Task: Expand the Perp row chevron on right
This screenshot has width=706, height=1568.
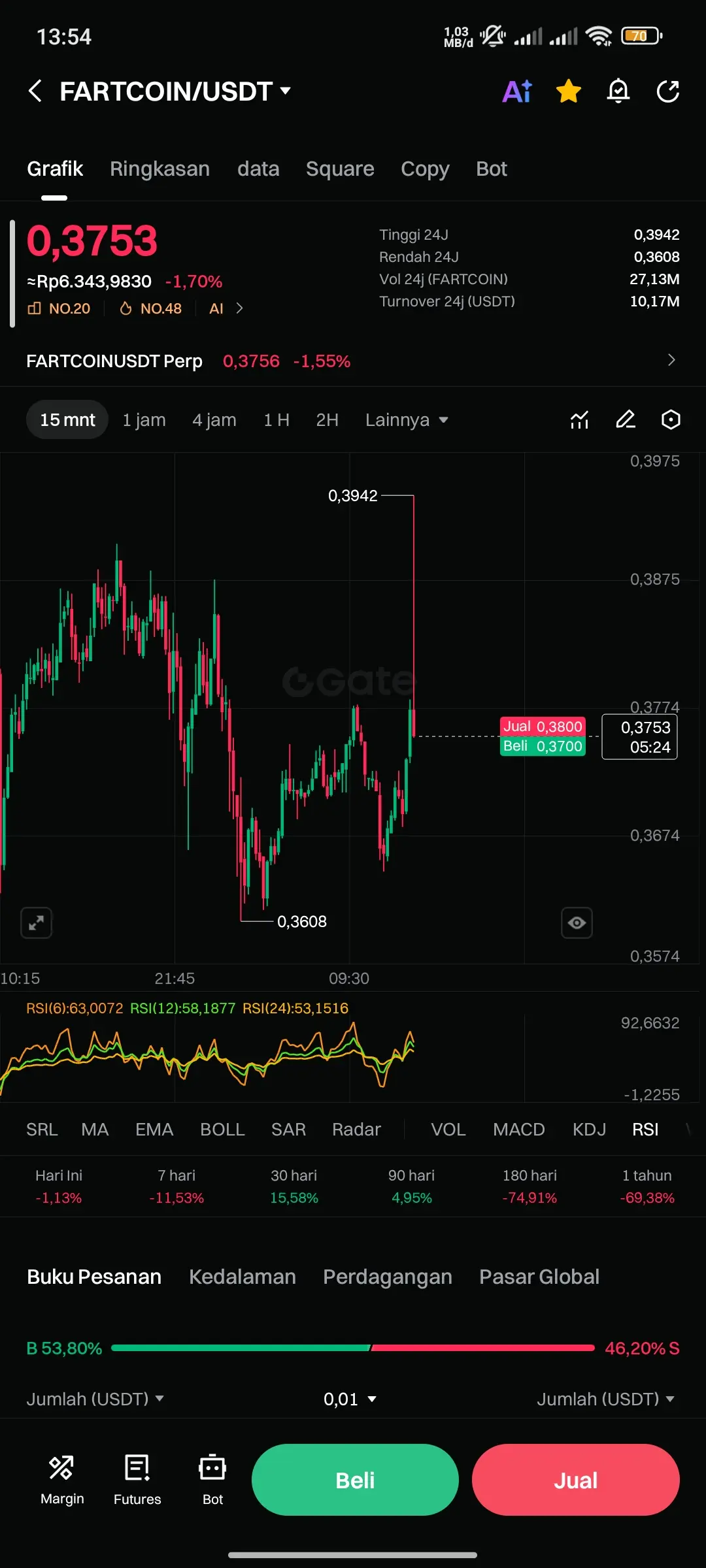Action: pyautogui.click(x=671, y=360)
